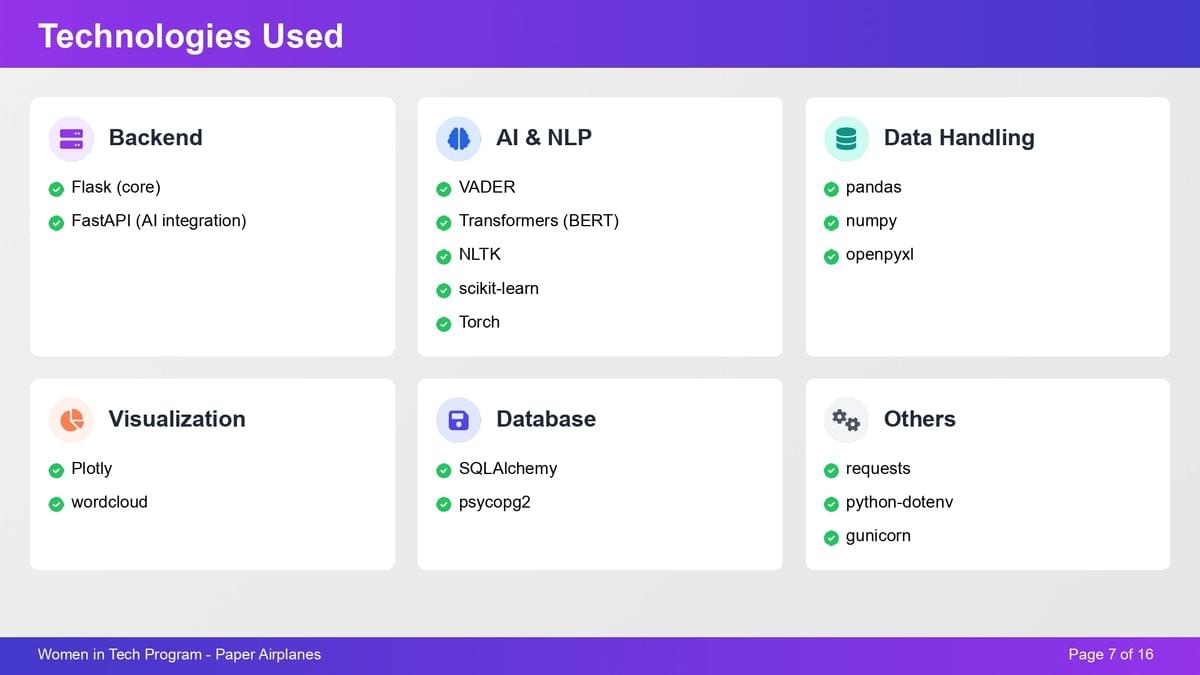Click the AI & NLP brain icon
This screenshot has height=675, width=1200.
[459, 138]
